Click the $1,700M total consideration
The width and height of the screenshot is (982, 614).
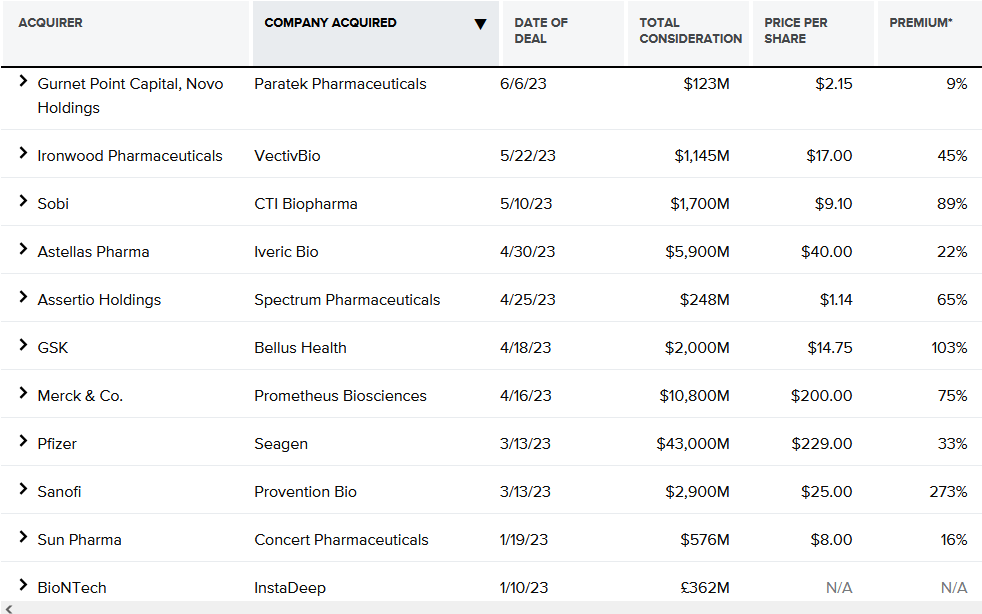pos(700,204)
